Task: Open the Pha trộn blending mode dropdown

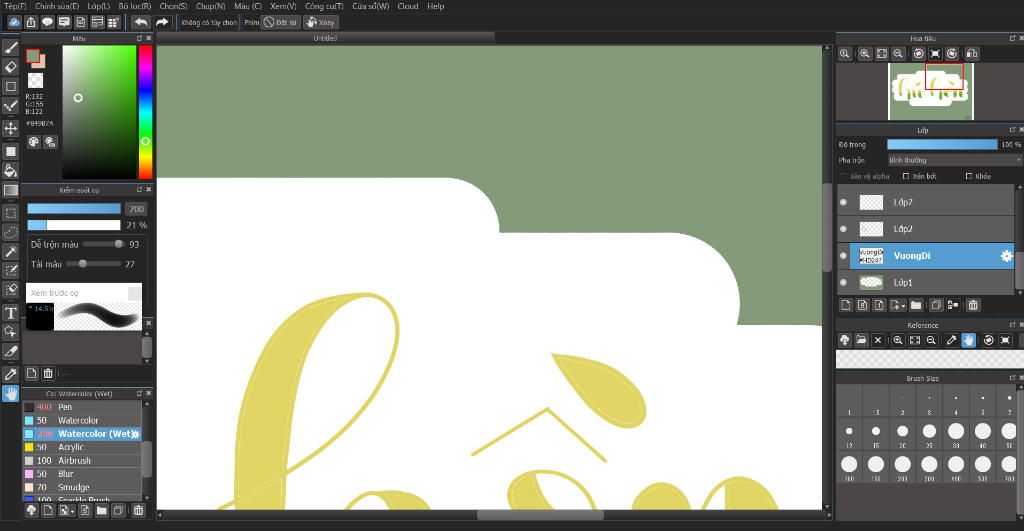Action: coord(953,160)
